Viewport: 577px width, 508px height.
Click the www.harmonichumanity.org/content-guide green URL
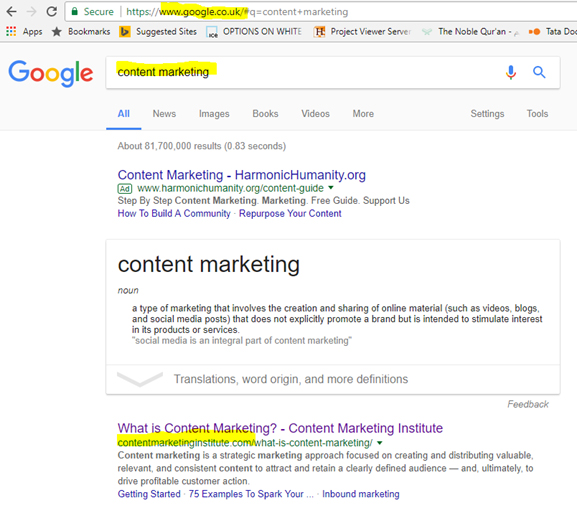coord(230,188)
